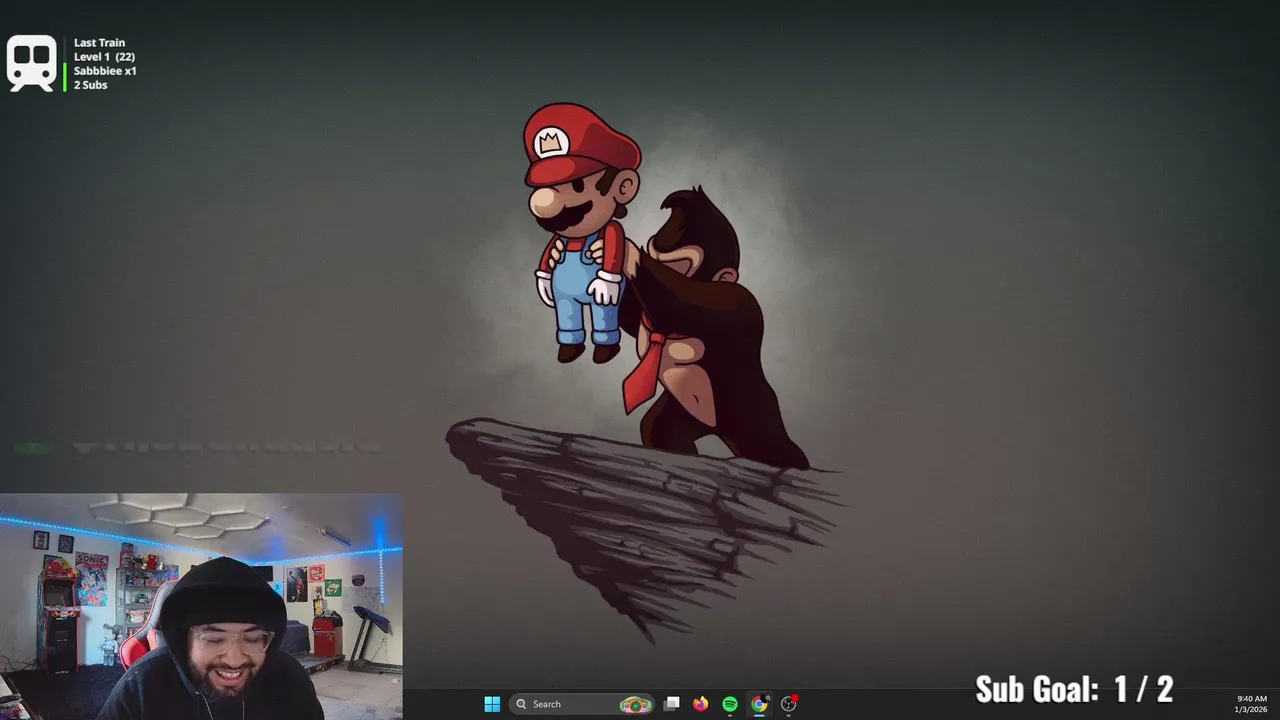Click the "Sabbiiee x1" text
The height and width of the screenshot is (720, 1280).
(105, 71)
